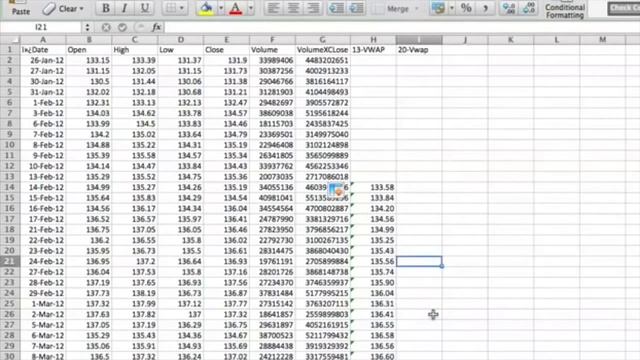Apply the percent style

click(466, 8)
